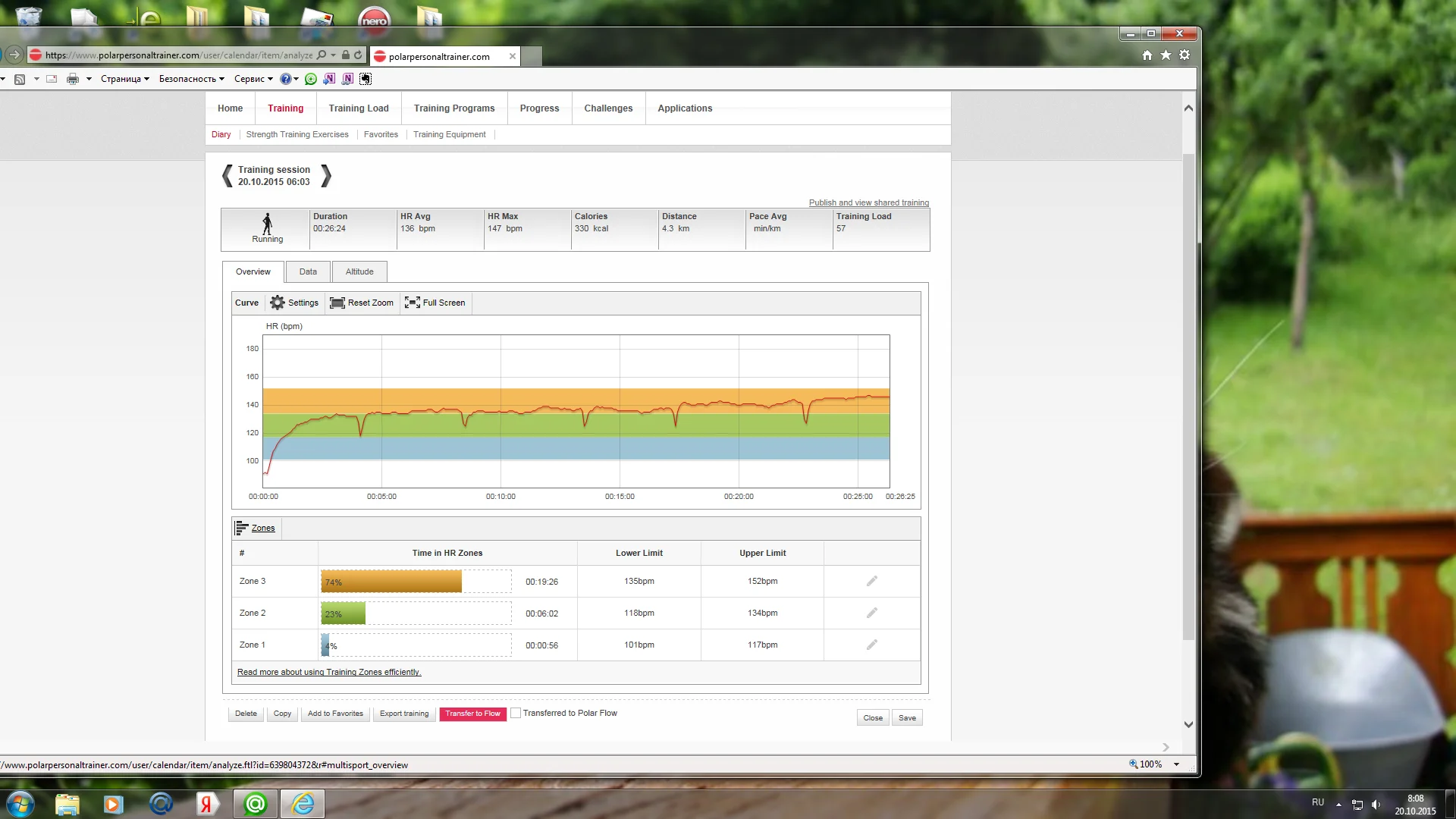The image size is (1456, 819).
Task: Click the Zone 3 orange percentage bar
Action: 391,582
